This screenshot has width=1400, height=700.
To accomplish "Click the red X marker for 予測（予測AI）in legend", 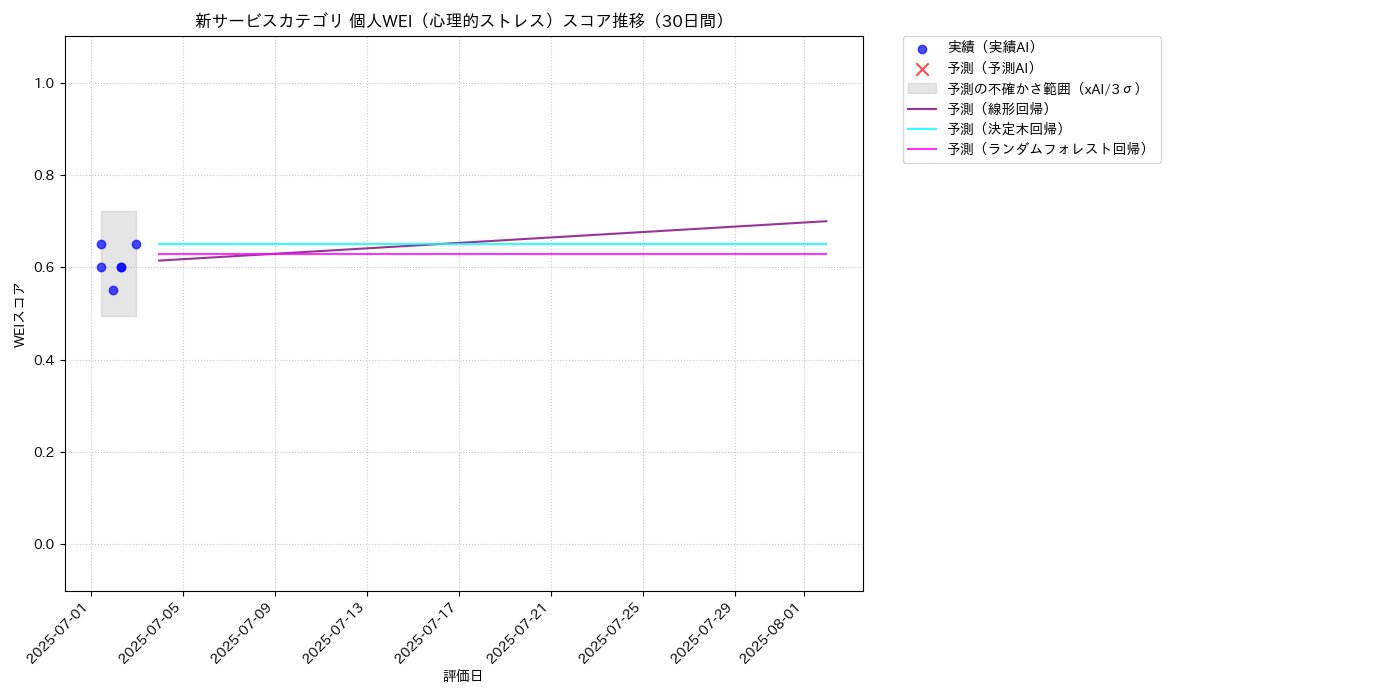I will pyautogui.click(x=922, y=69).
